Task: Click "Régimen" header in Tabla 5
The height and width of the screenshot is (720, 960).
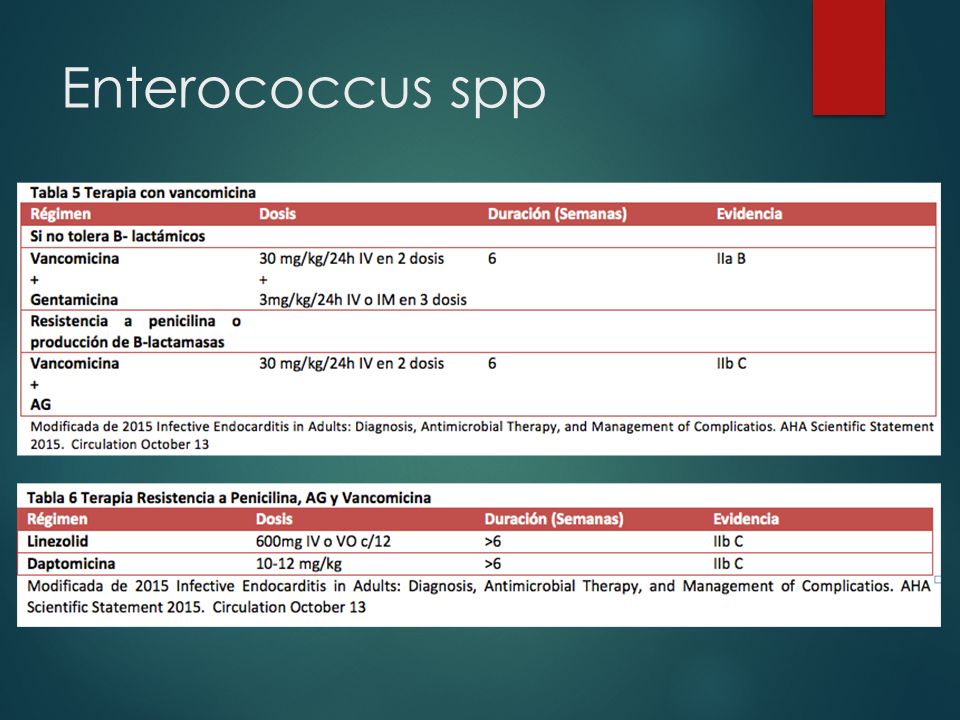Action: coord(61,214)
